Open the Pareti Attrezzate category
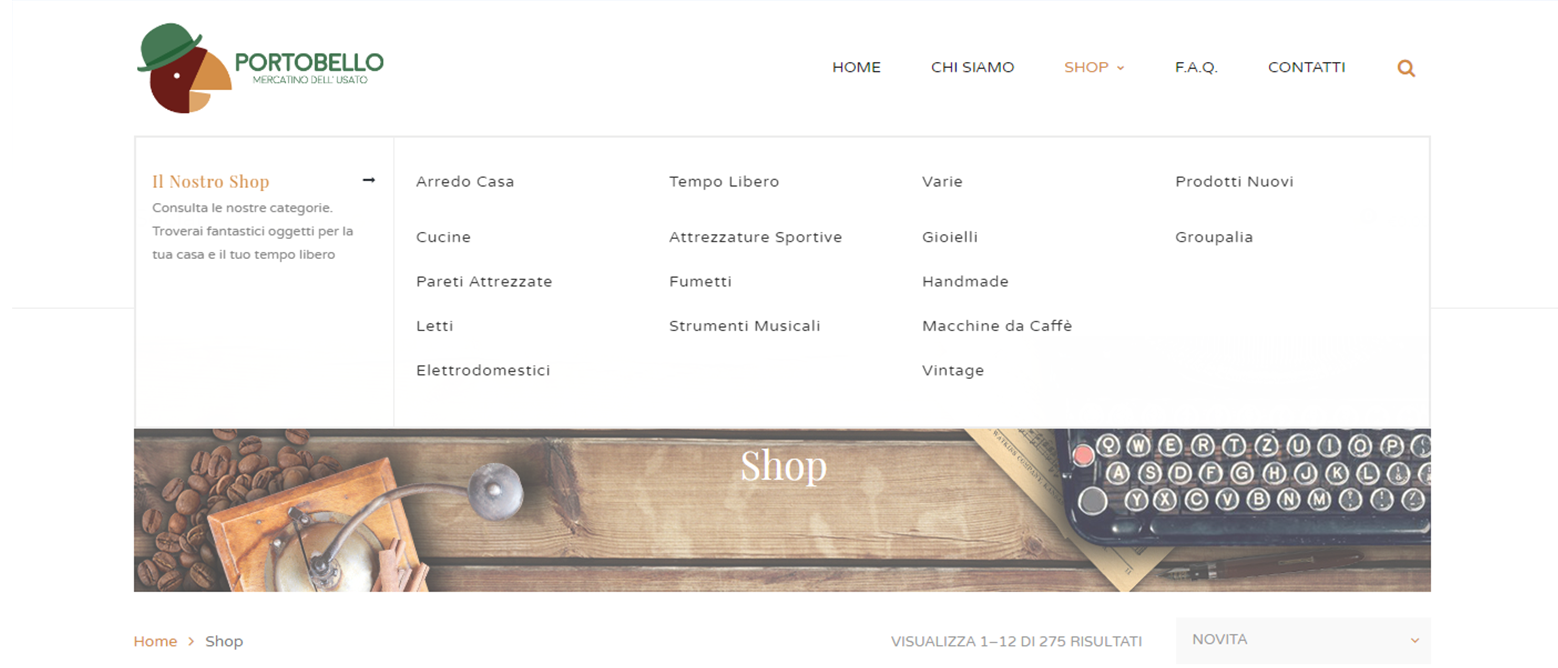The width and height of the screenshot is (1558, 668). tap(484, 282)
